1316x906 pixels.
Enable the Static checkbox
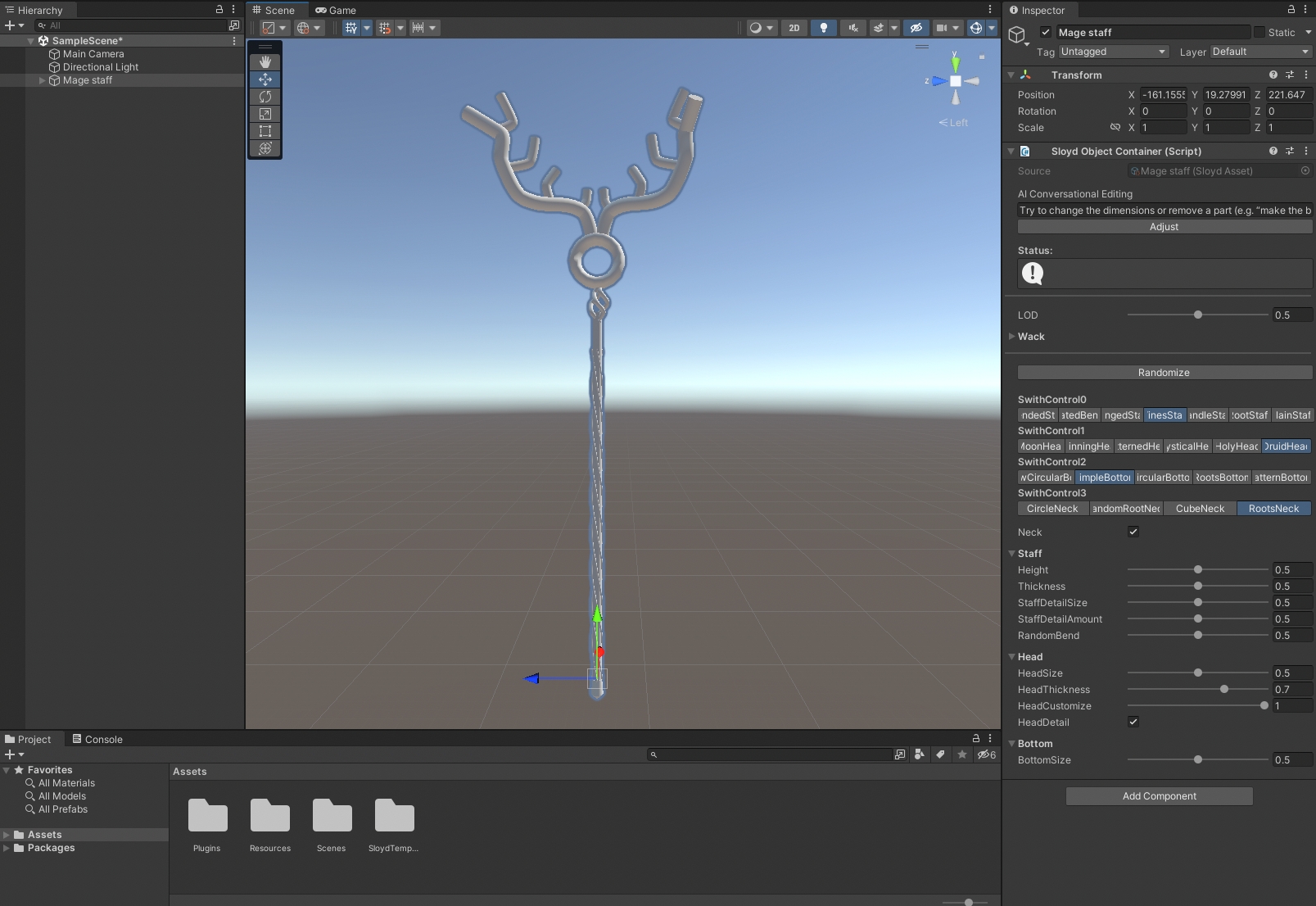click(1259, 32)
